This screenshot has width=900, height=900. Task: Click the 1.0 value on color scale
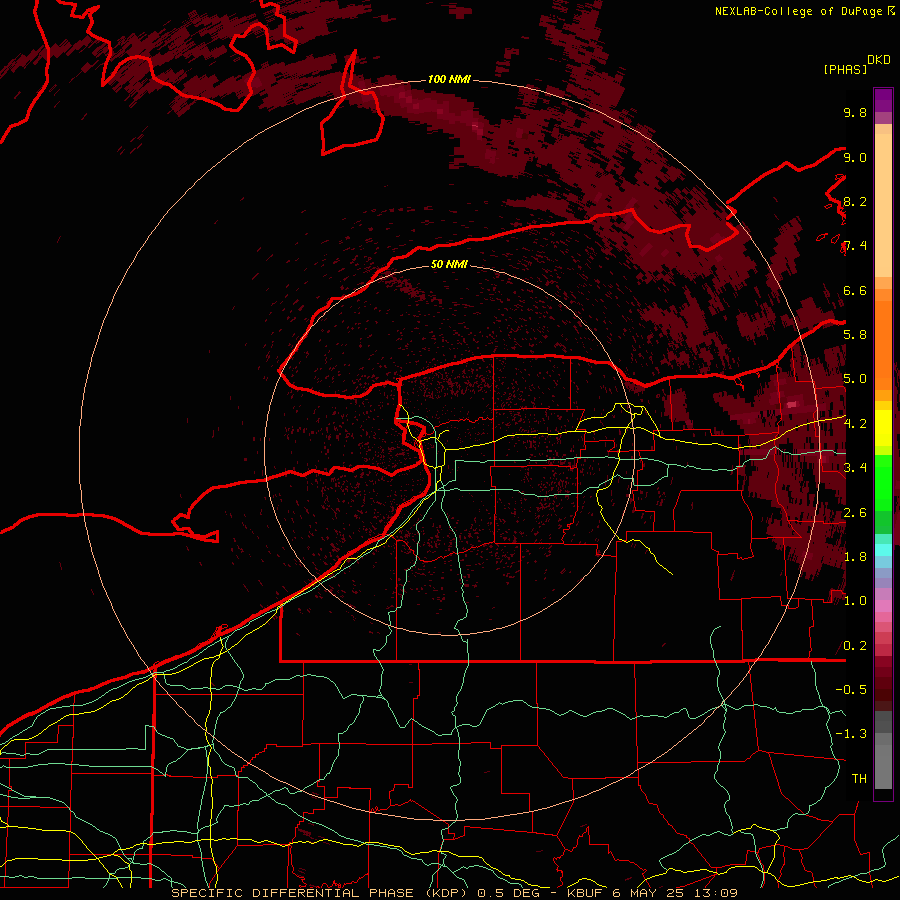[x=855, y=601]
